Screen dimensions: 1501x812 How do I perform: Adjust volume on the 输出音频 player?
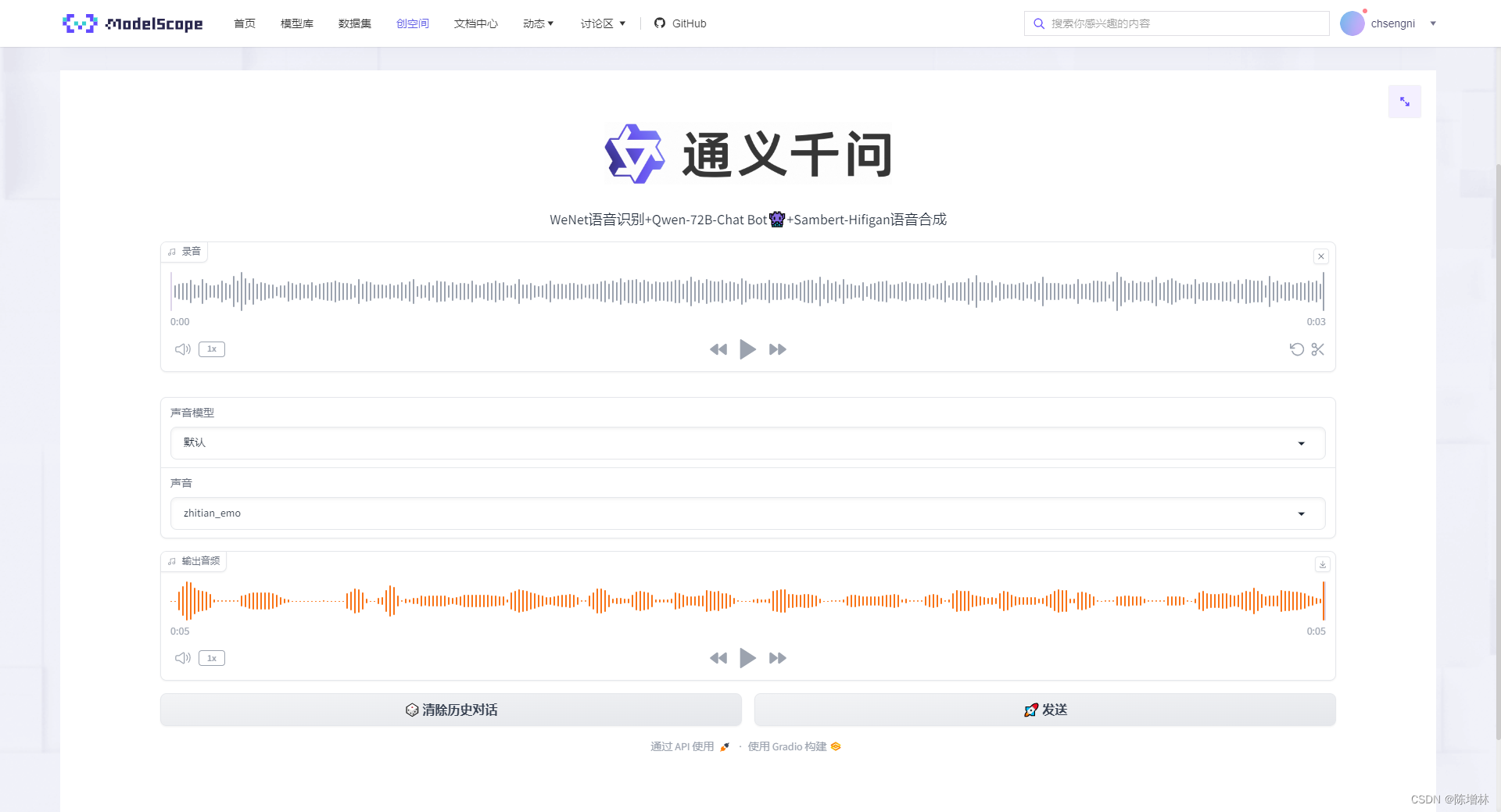(183, 658)
